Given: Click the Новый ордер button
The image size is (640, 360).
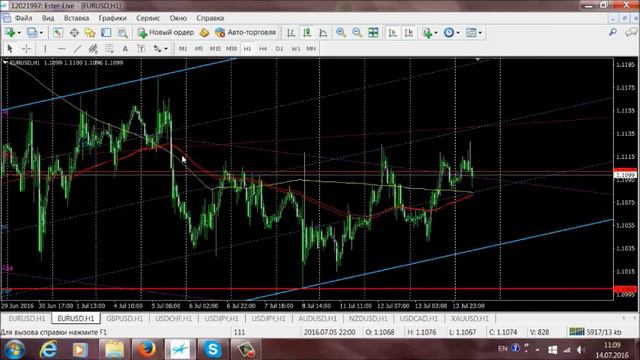Looking at the screenshot, I should tap(166, 32).
